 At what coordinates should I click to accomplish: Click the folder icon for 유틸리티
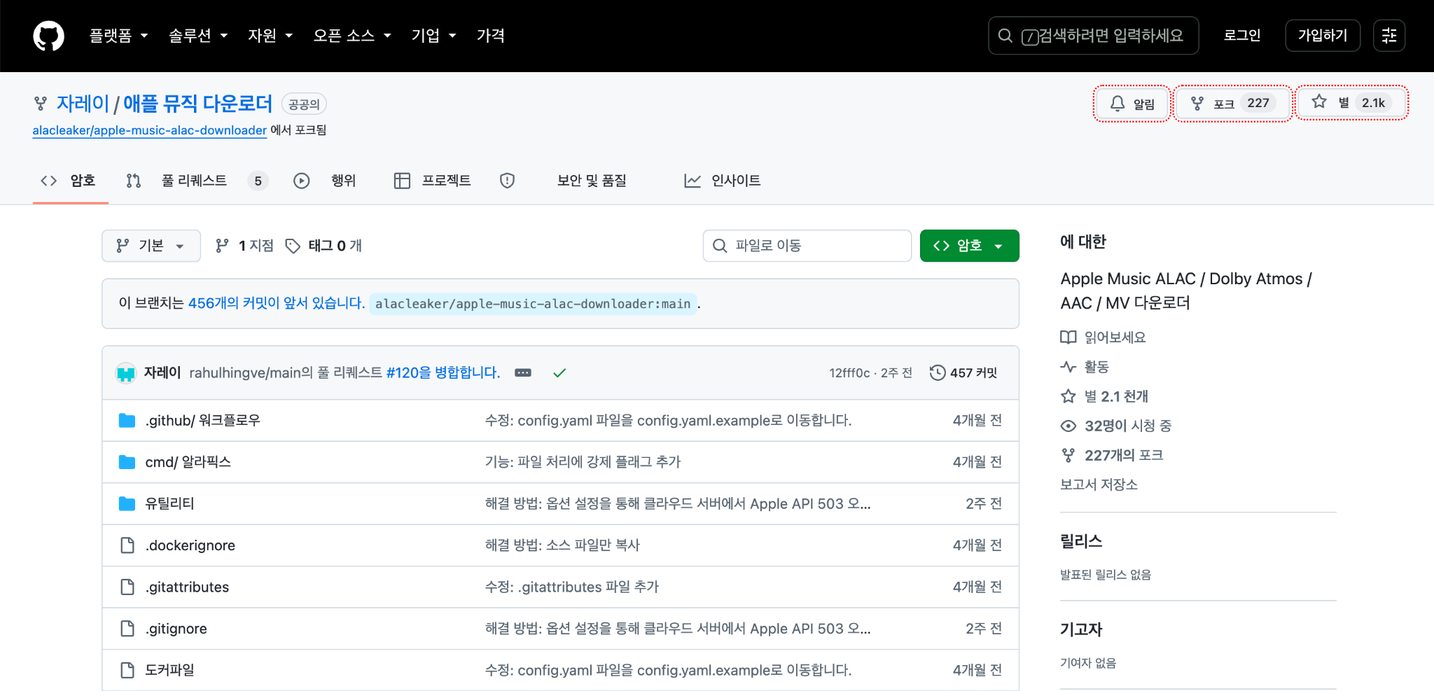(127, 503)
